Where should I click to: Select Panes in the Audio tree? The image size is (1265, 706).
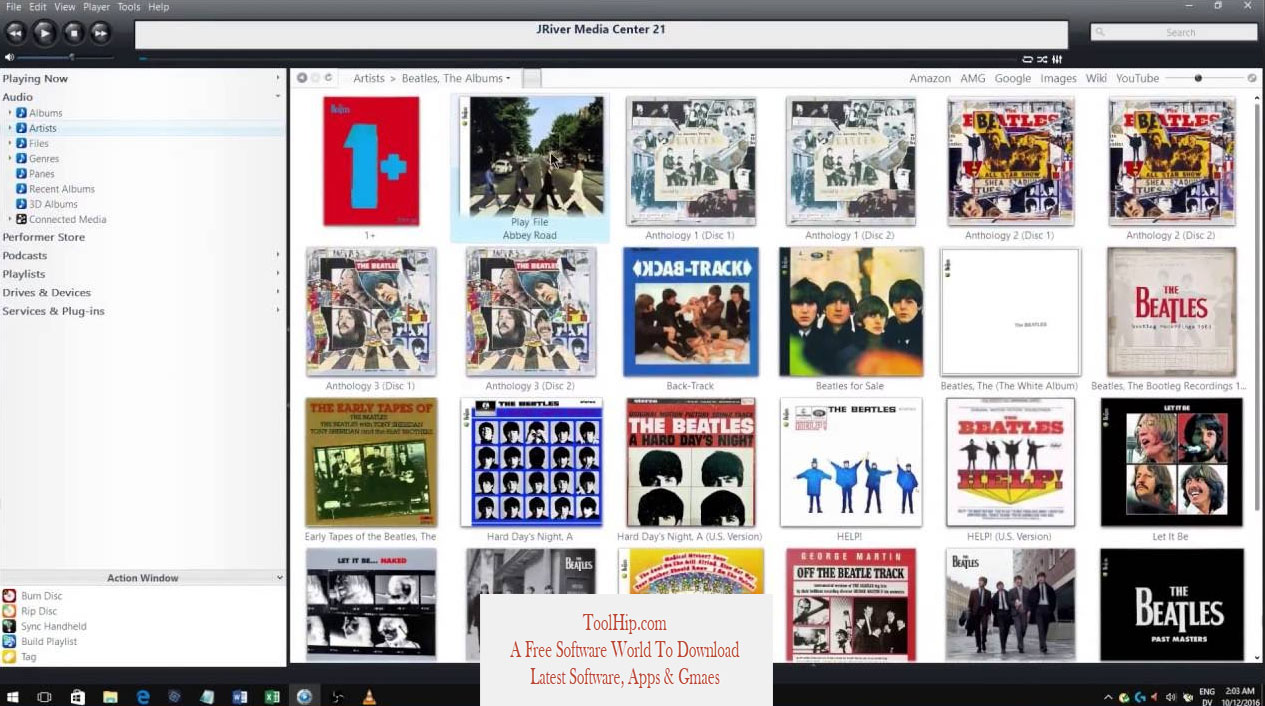point(41,174)
